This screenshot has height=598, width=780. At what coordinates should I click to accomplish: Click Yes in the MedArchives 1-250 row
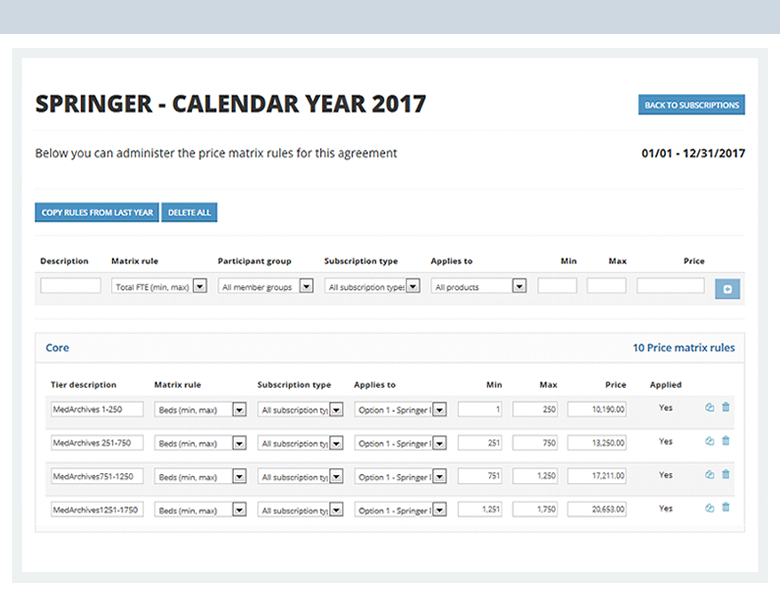(666, 407)
